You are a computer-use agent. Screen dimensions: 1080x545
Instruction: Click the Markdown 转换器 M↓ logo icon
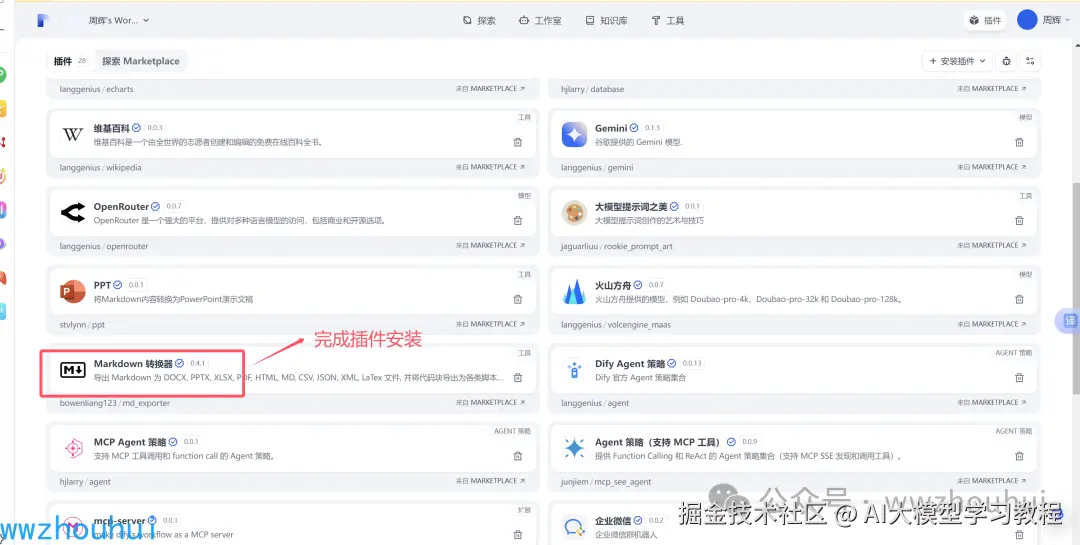[x=73, y=370]
